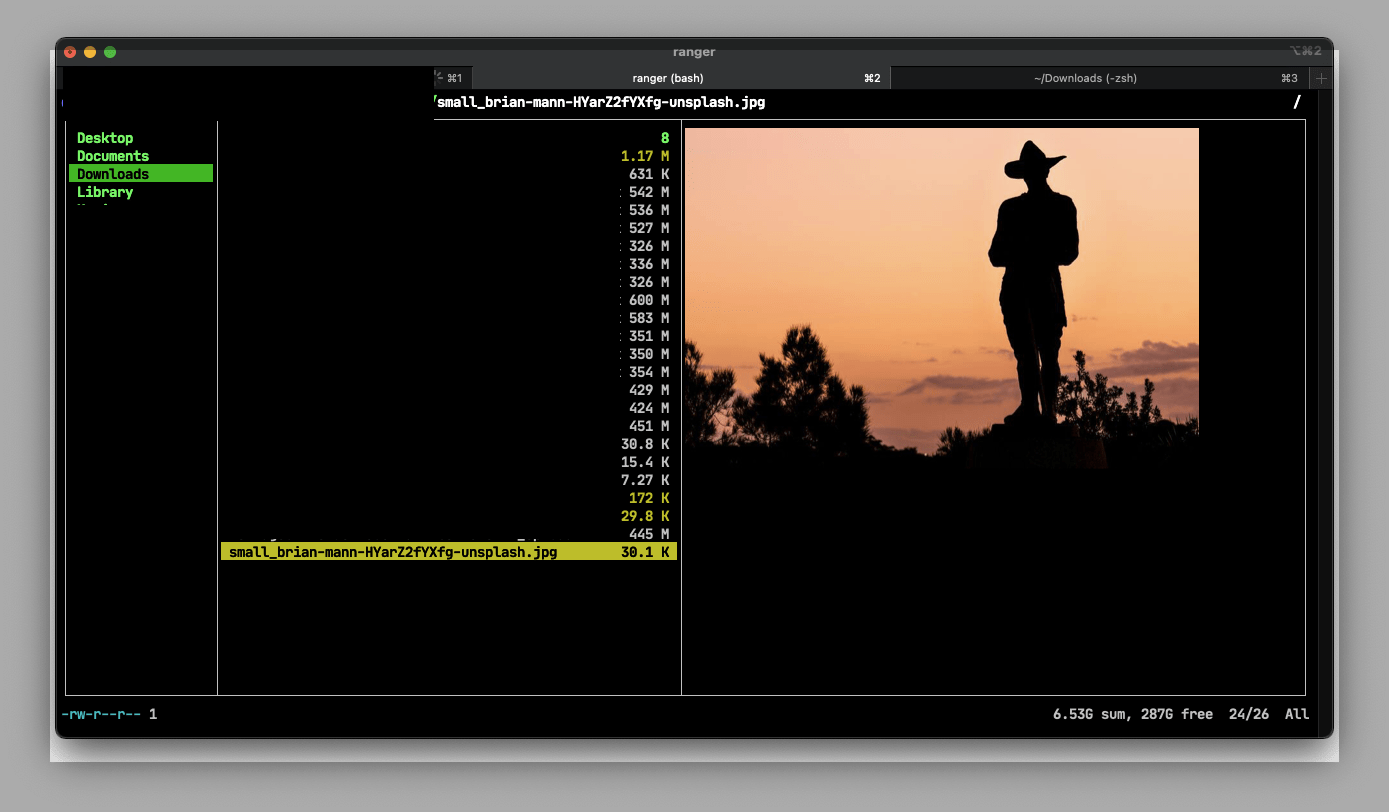Select the Desktop directory in left column
Viewport: 1389px width, 812px height.
coord(105,138)
